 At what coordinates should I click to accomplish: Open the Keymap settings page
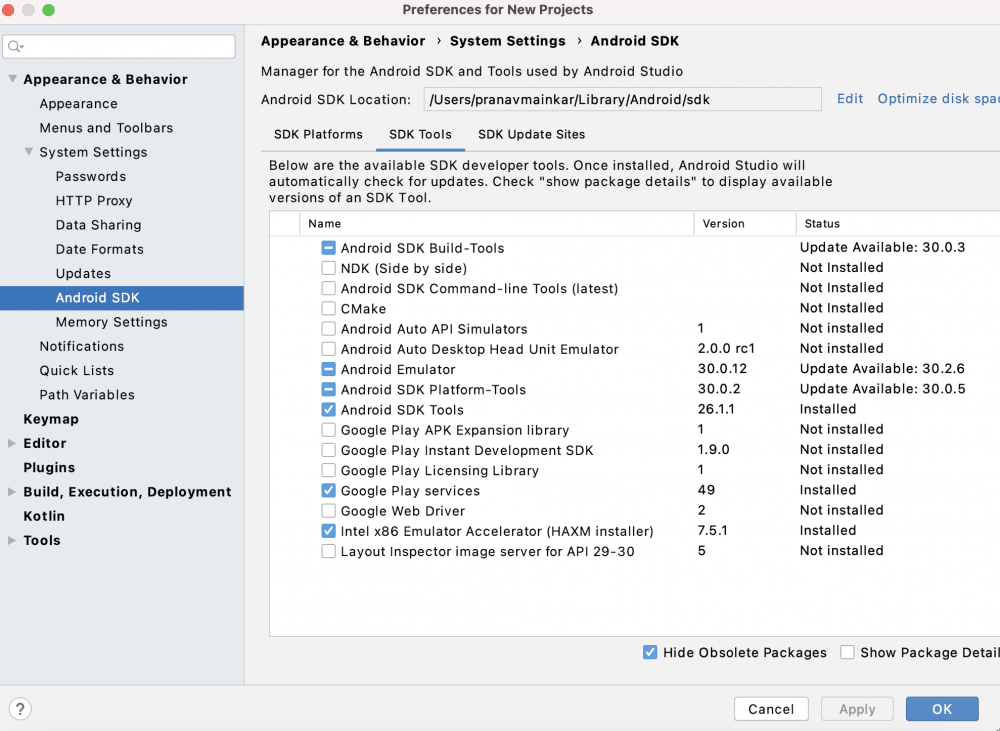51,419
